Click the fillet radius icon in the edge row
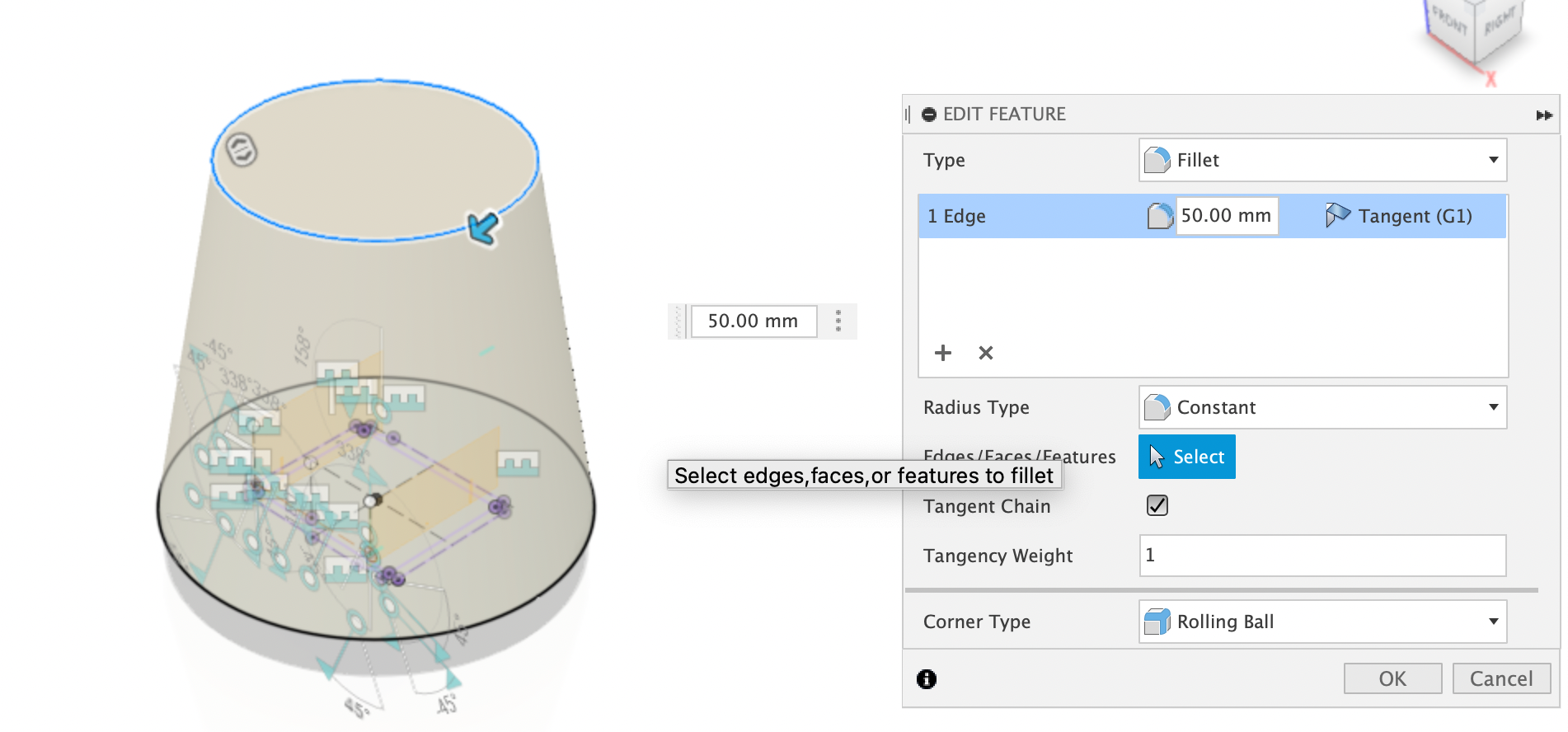 point(1160,216)
